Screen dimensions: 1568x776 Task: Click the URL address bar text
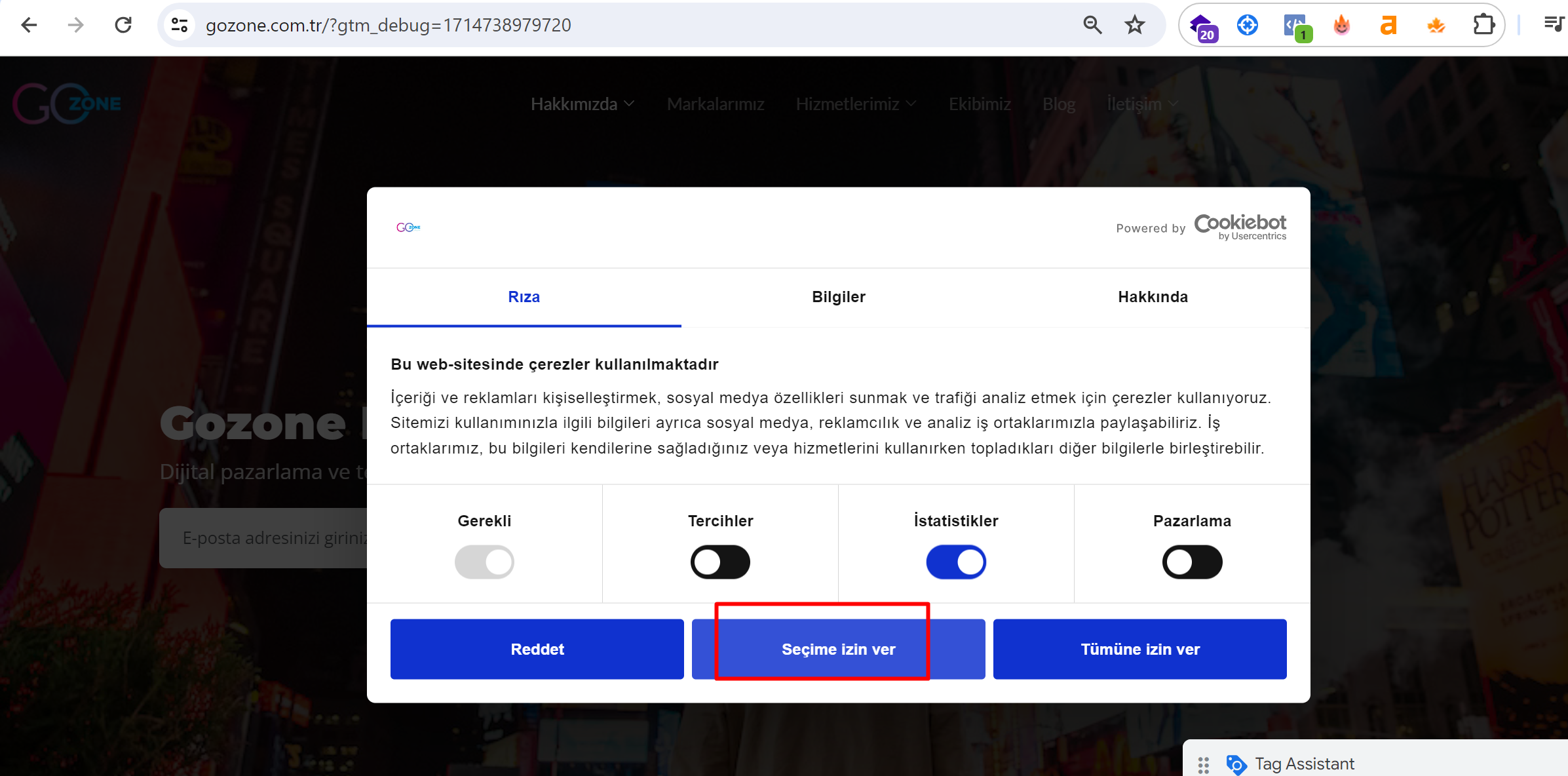pyautogui.click(x=388, y=25)
